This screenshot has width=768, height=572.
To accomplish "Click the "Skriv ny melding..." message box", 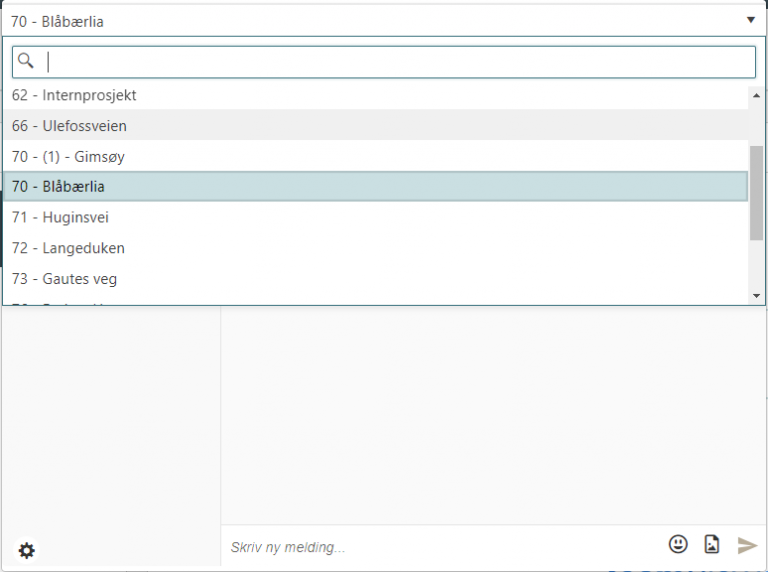I will 440,547.
